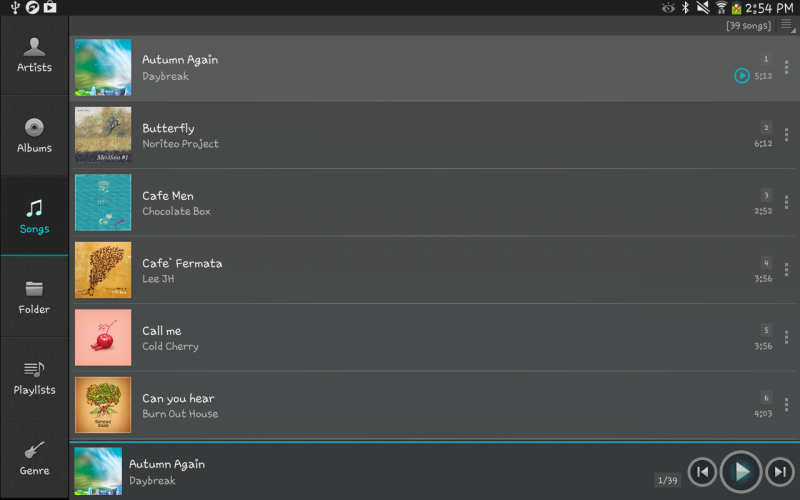Screen dimensions: 800x500
Task: Open now playing from bottom bar album art
Action: [98, 471]
